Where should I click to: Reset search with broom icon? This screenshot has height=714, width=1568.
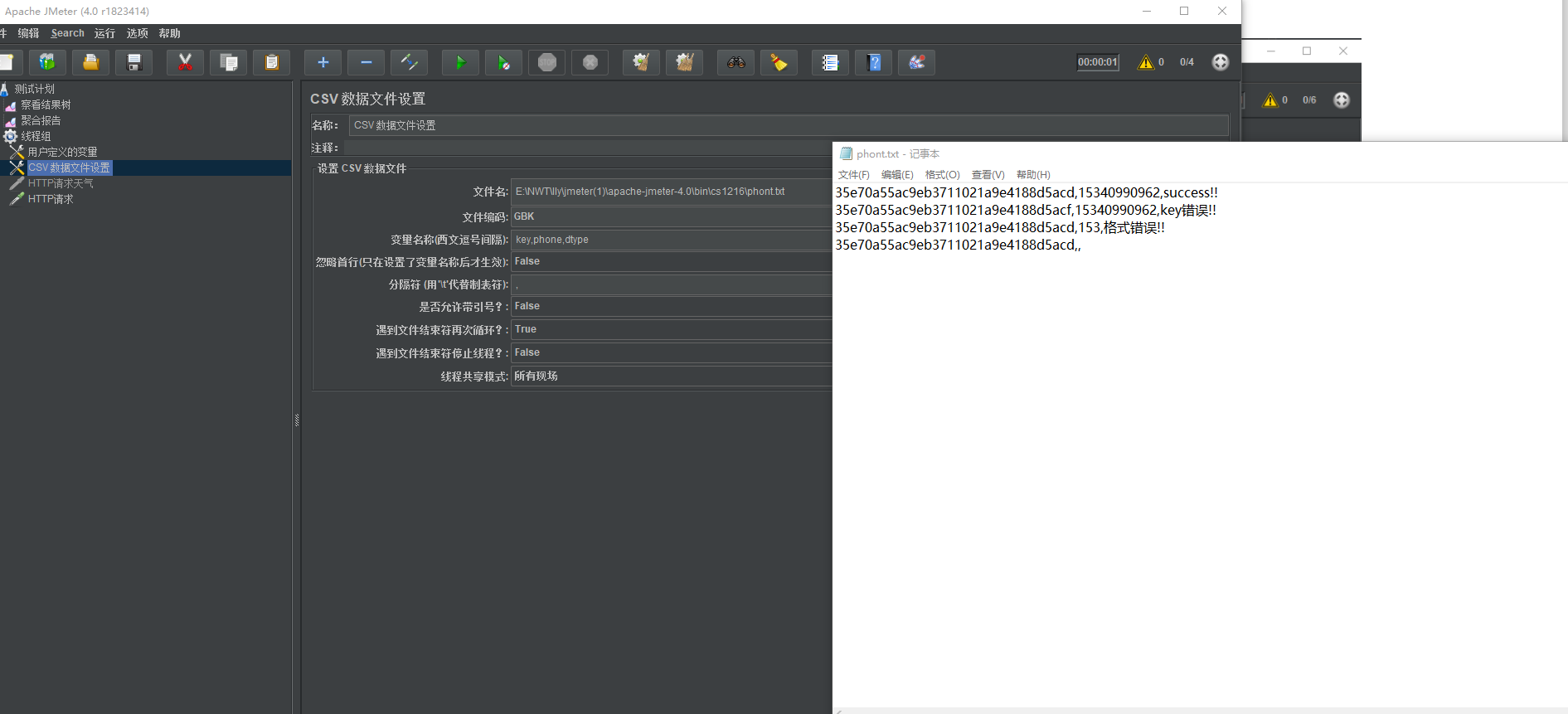coord(779,62)
